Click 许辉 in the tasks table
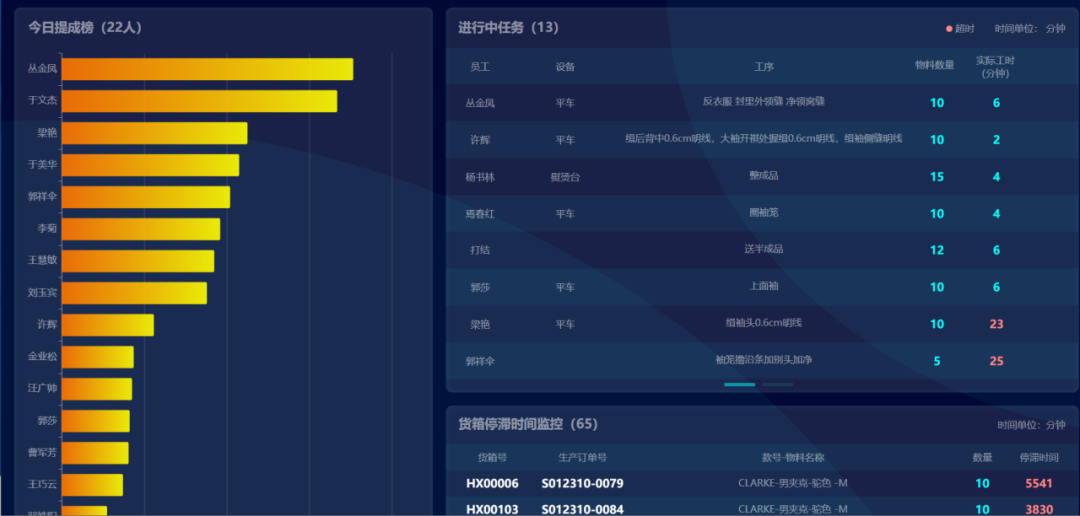This screenshot has height=516, width=1080. pos(480,140)
